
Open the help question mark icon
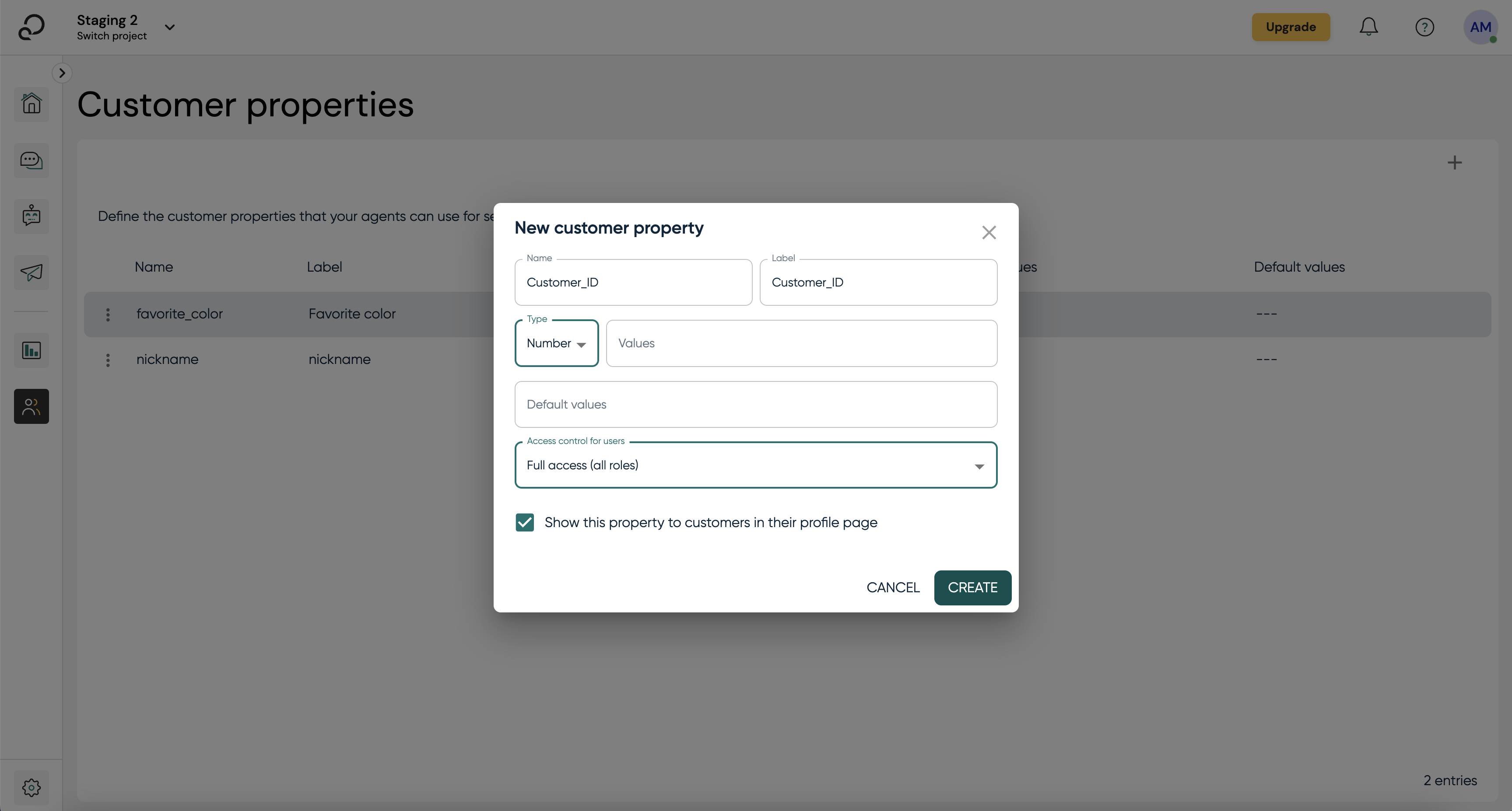pos(1424,27)
